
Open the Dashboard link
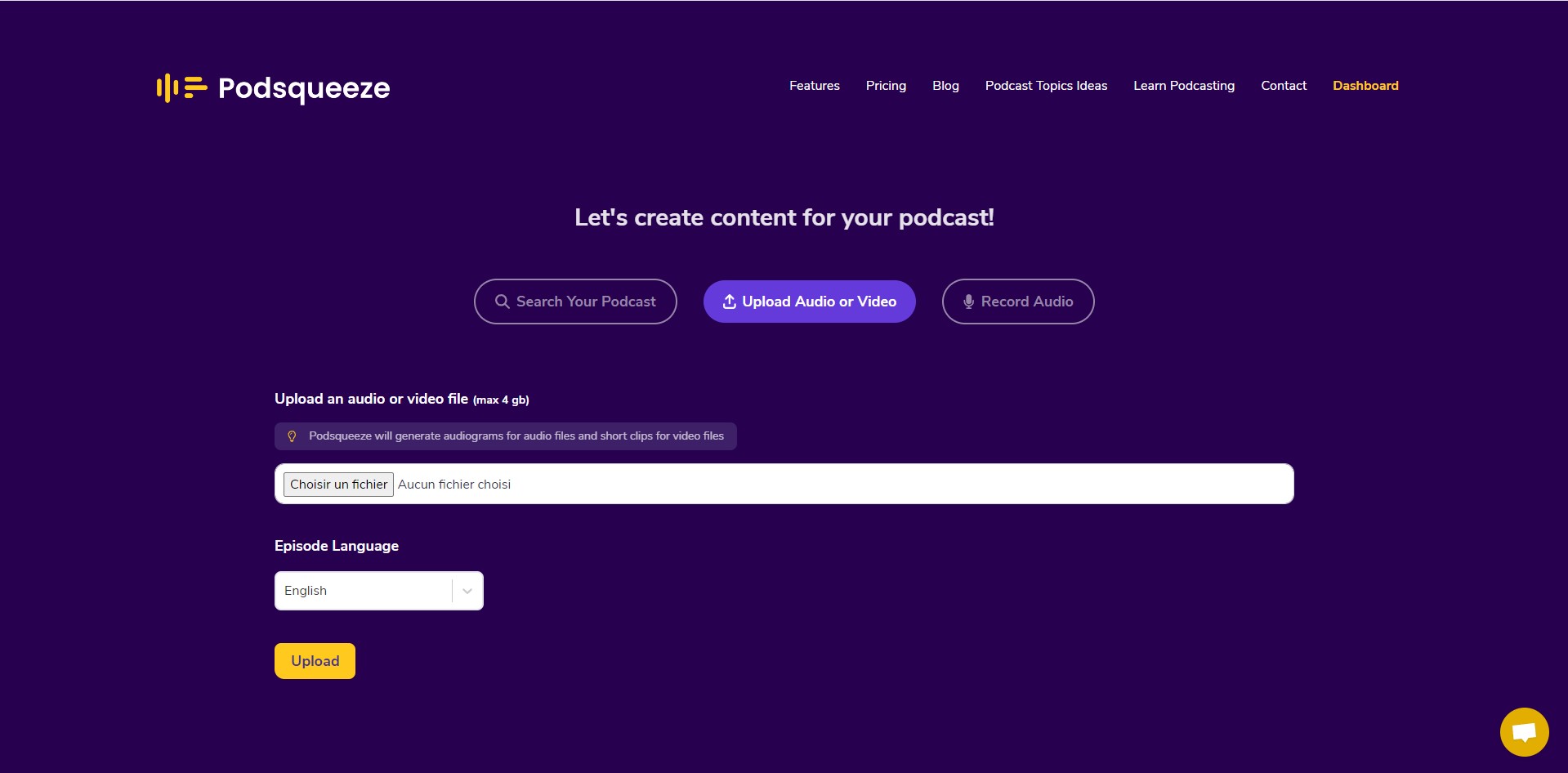pyautogui.click(x=1365, y=86)
